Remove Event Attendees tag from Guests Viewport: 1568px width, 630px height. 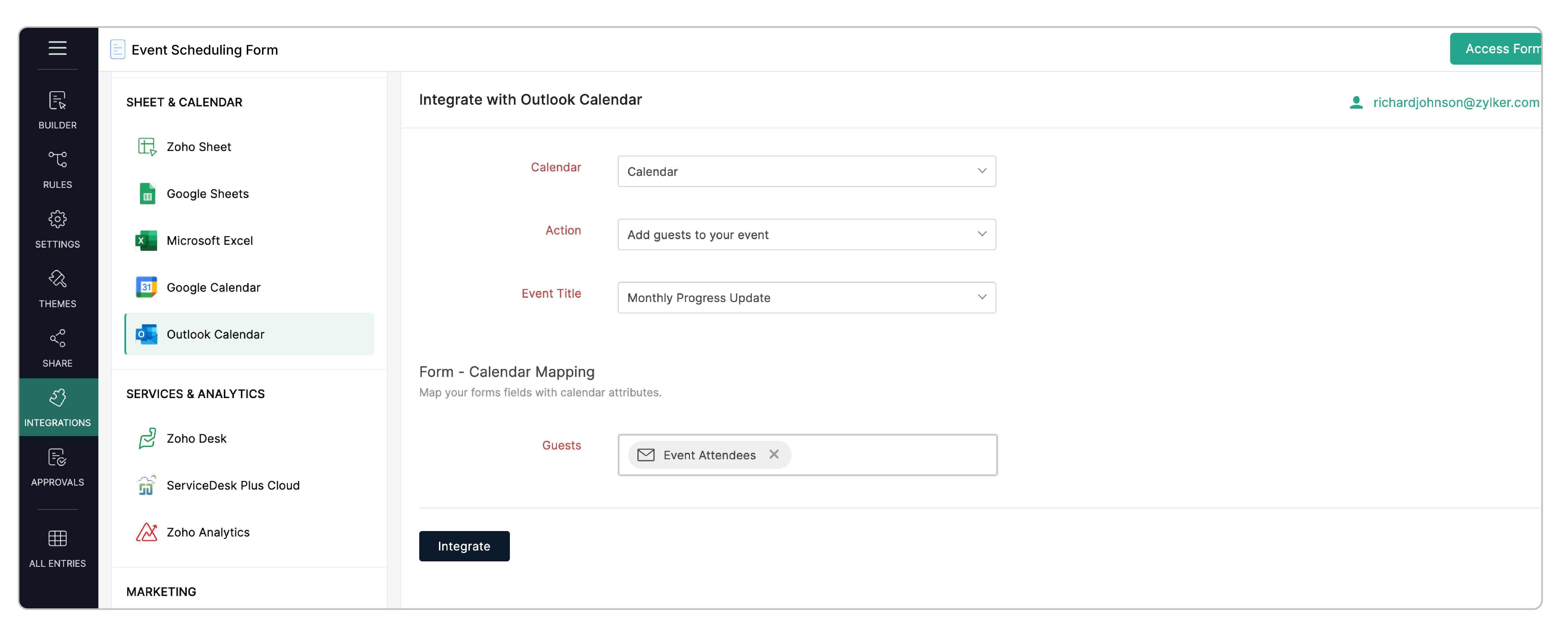[x=774, y=454]
